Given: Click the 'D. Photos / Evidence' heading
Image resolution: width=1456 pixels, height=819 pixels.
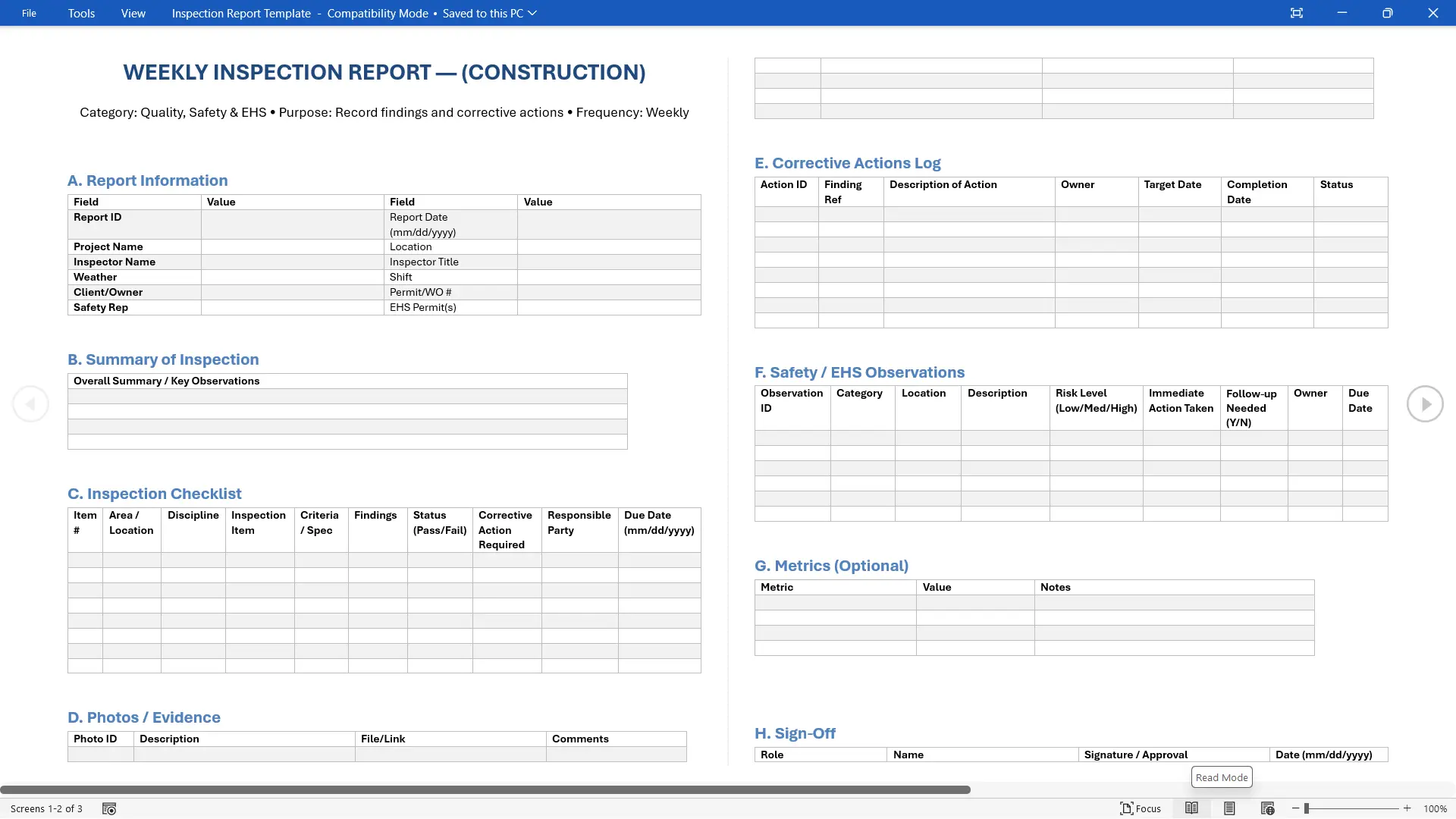Looking at the screenshot, I should pyautogui.click(x=144, y=717).
